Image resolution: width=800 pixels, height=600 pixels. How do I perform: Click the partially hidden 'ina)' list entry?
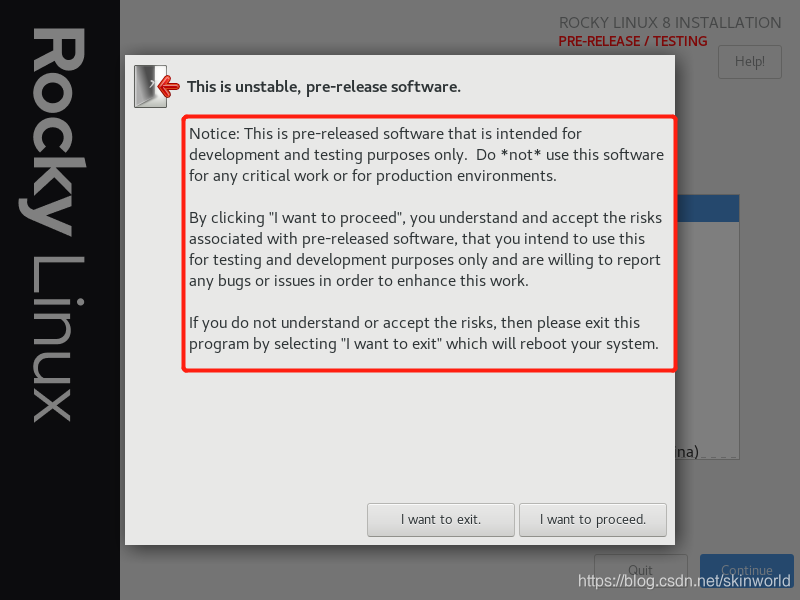tap(687, 452)
